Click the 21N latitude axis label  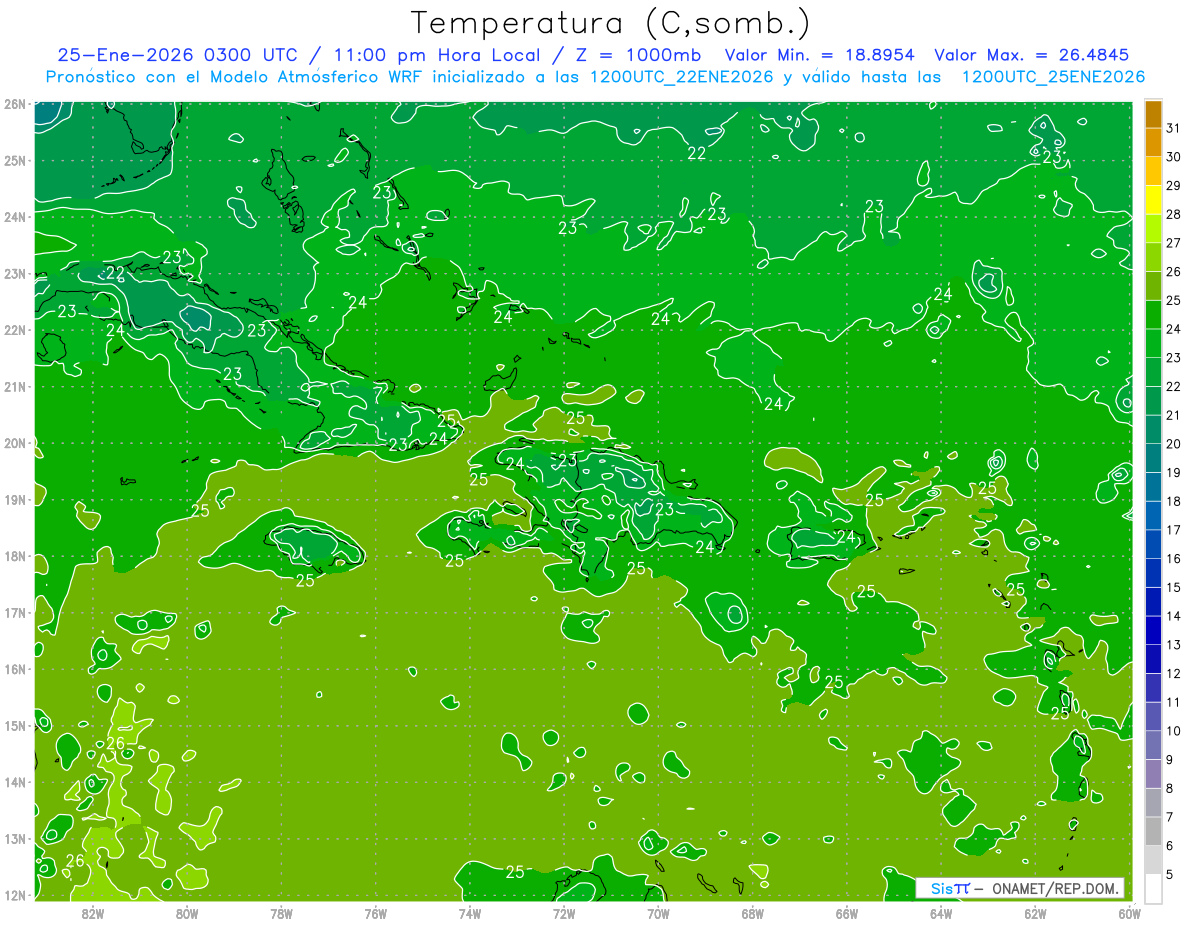[x=14, y=386]
